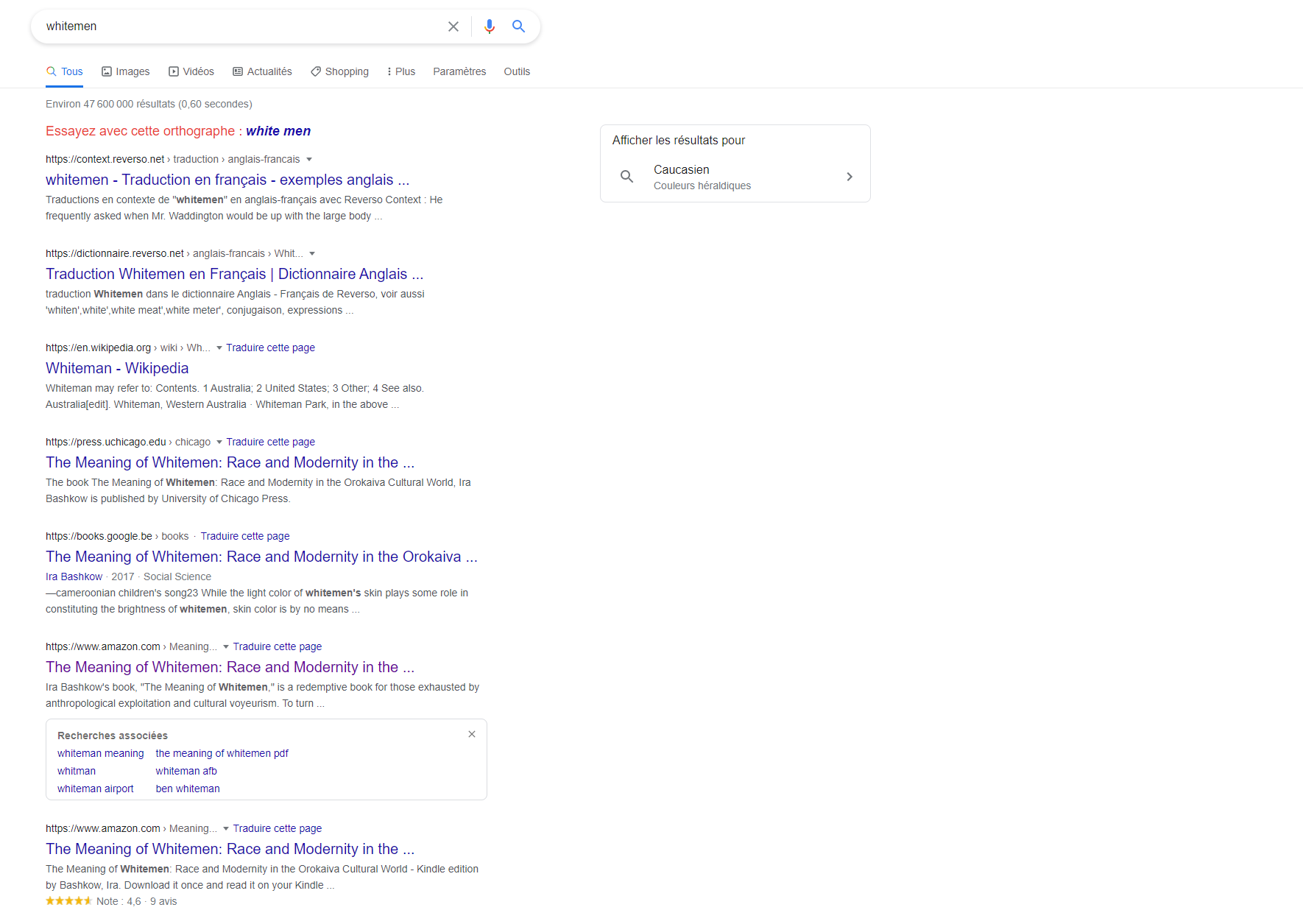
Task: Expand the Plus menu
Action: tap(401, 71)
